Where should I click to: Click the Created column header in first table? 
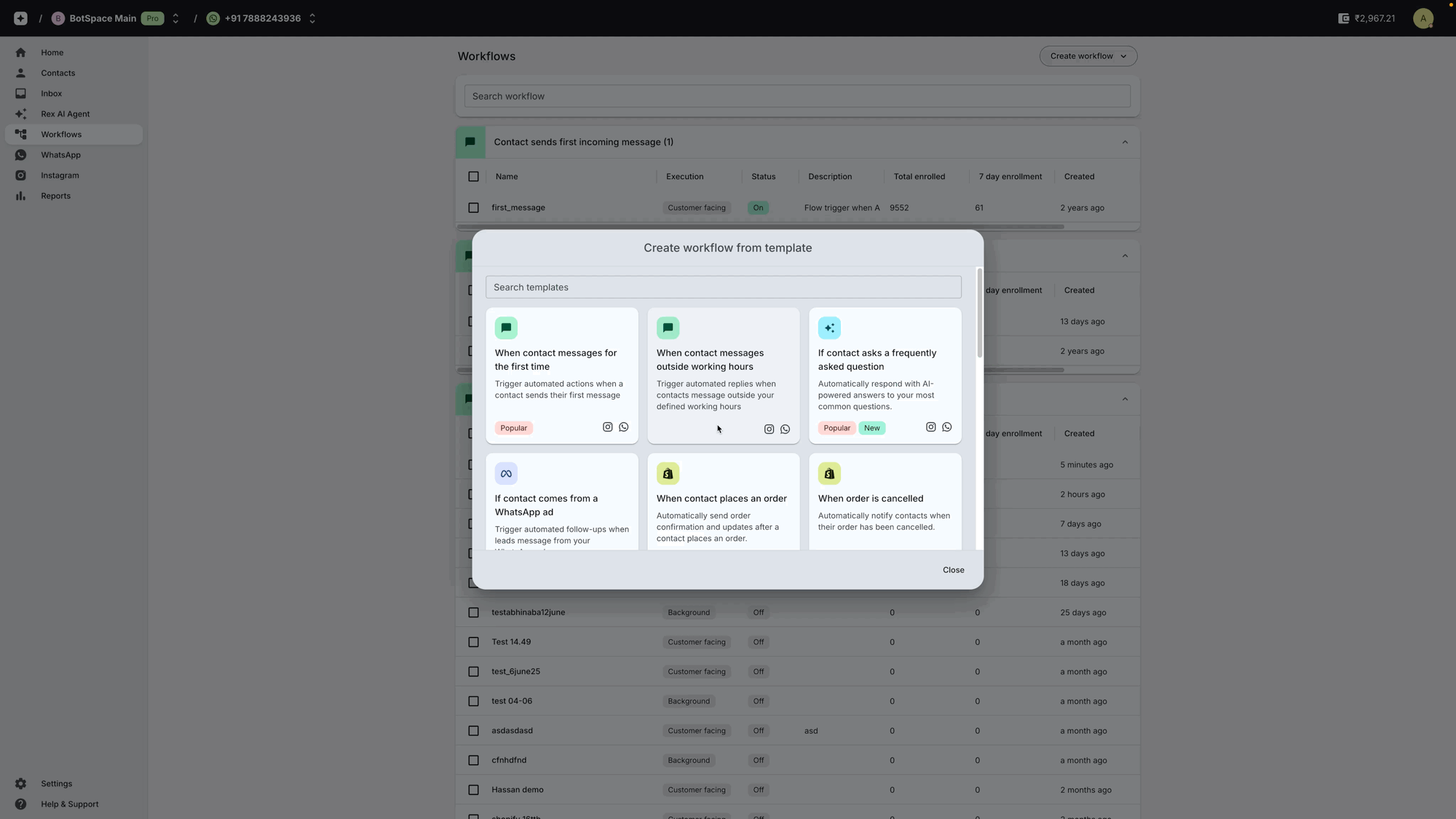[1079, 176]
